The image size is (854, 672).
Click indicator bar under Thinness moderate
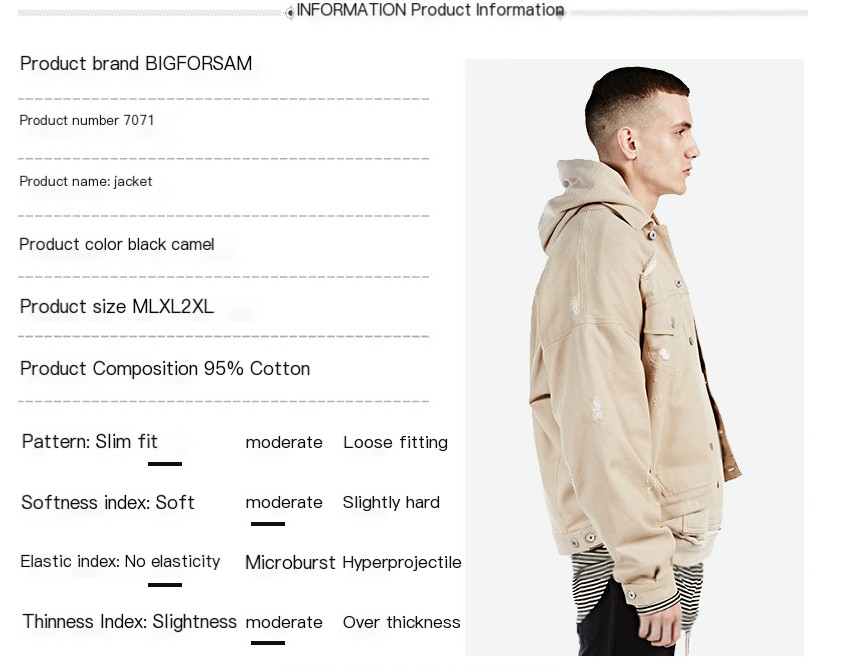268,643
